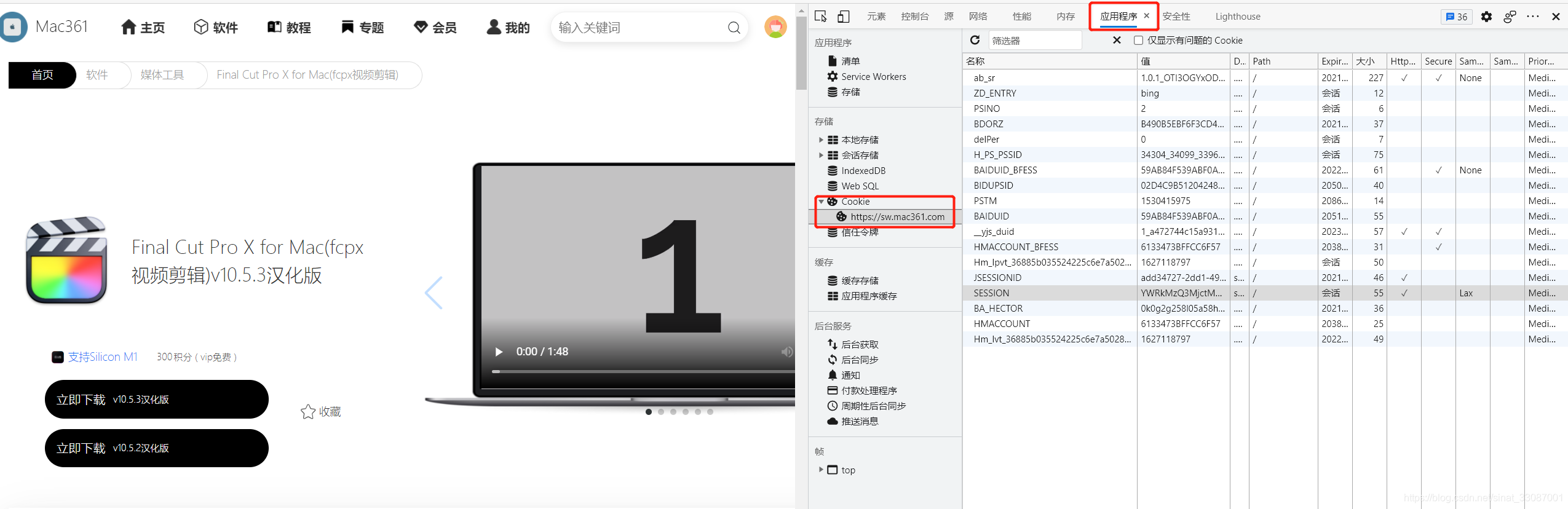Click the favorite star icon
The width and height of the screenshot is (1568, 509).
[307, 411]
